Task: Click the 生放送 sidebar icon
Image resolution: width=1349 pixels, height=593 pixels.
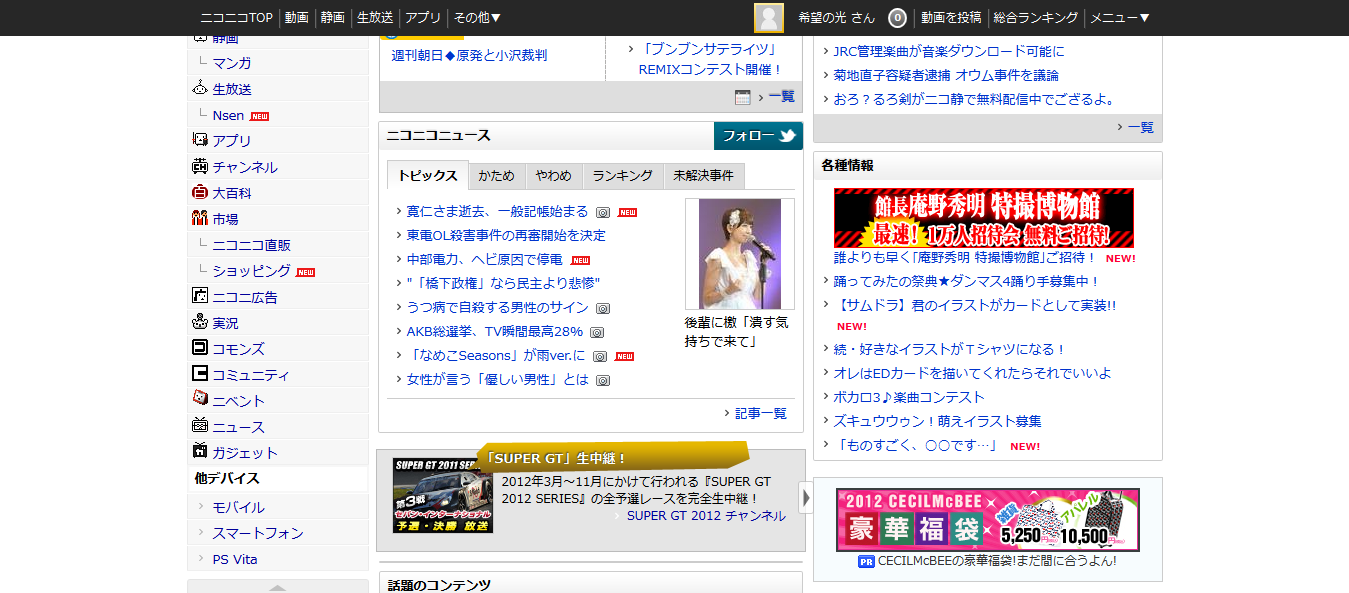Action: (x=200, y=88)
